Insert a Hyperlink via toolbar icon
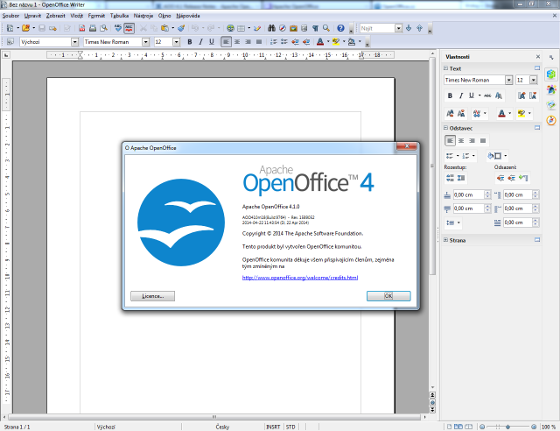 point(230,28)
